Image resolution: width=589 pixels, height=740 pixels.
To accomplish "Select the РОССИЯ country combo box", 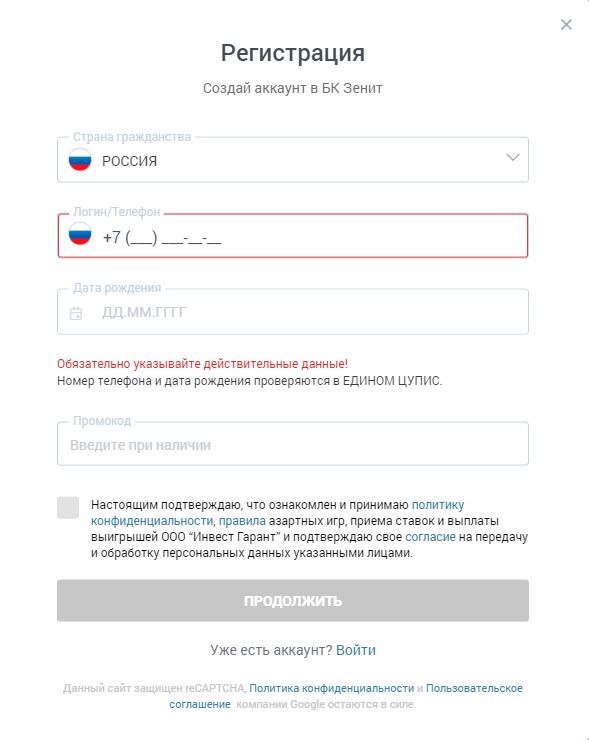I will point(293,160).
